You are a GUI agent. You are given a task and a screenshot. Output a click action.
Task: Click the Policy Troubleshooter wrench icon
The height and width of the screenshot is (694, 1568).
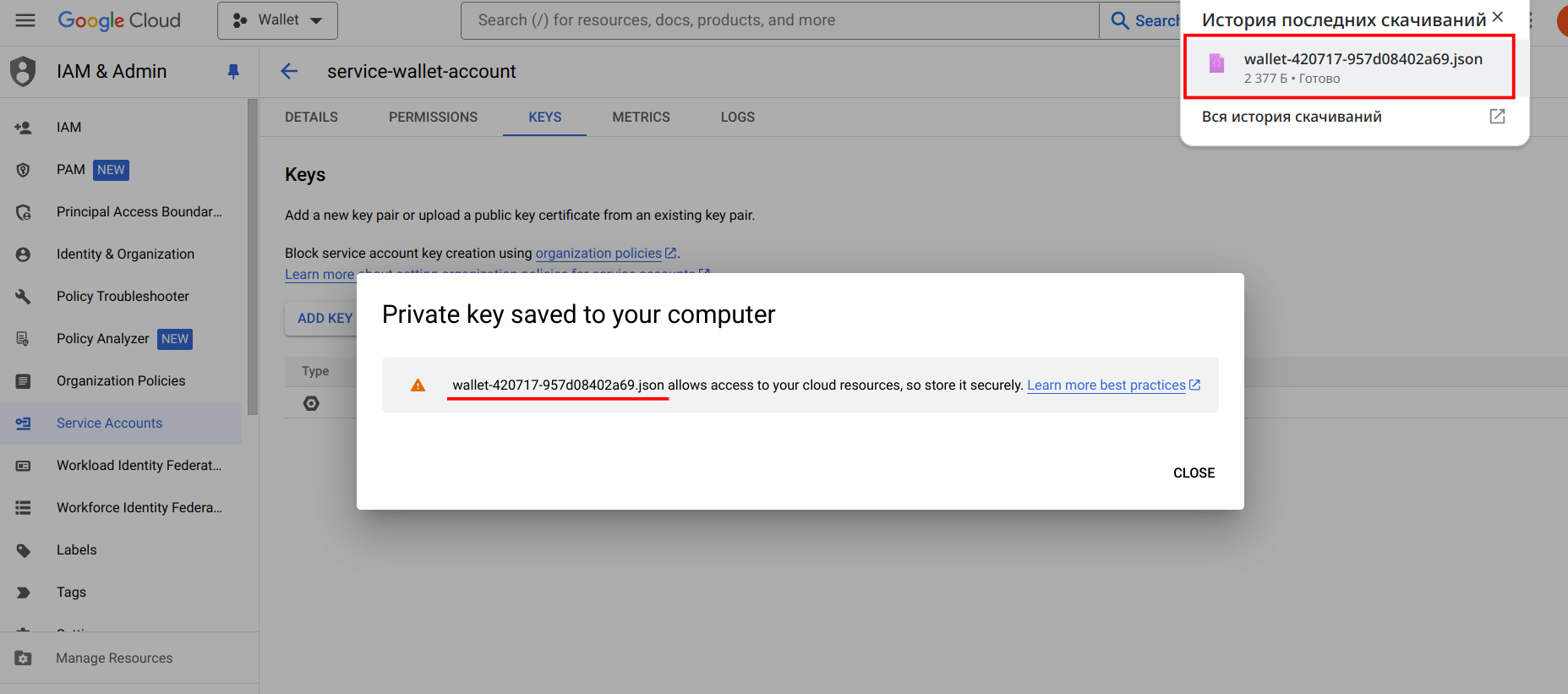(x=24, y=297)
